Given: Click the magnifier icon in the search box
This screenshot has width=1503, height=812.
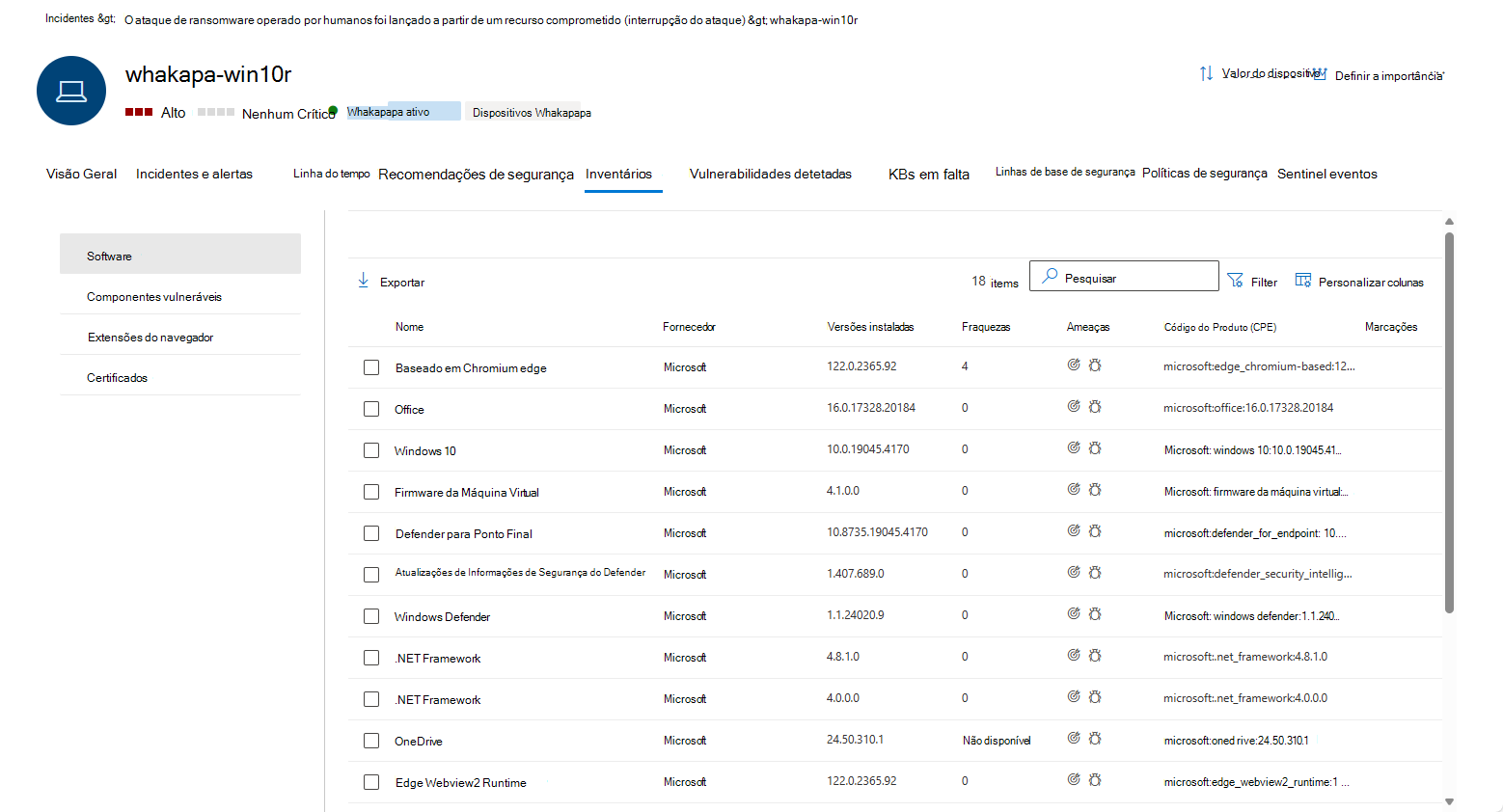Looking at the screenshot, I should pyautogui.click(x=1050, y=277).
